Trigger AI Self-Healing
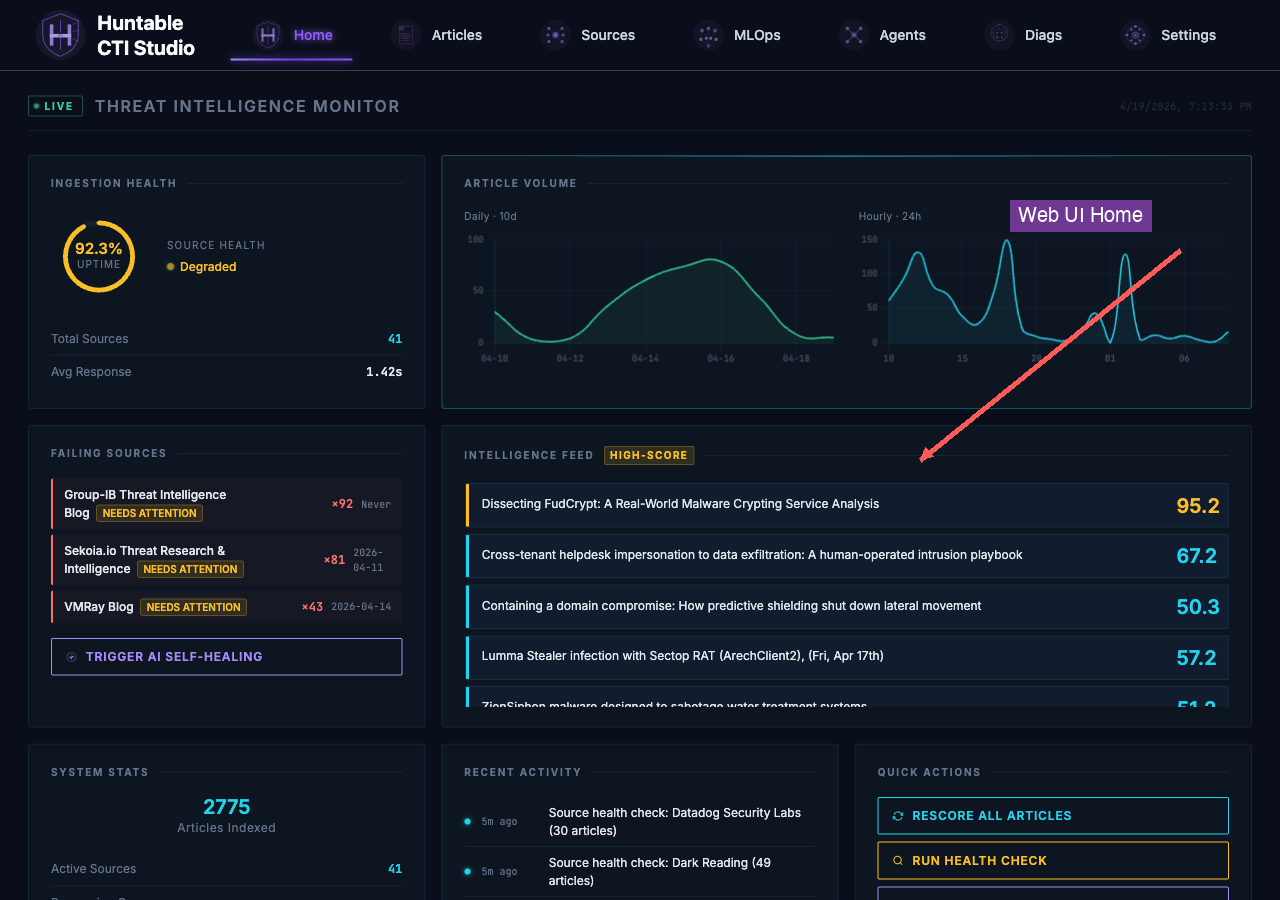Screen dimensions: 1280x900 click(x=227, y=657)
